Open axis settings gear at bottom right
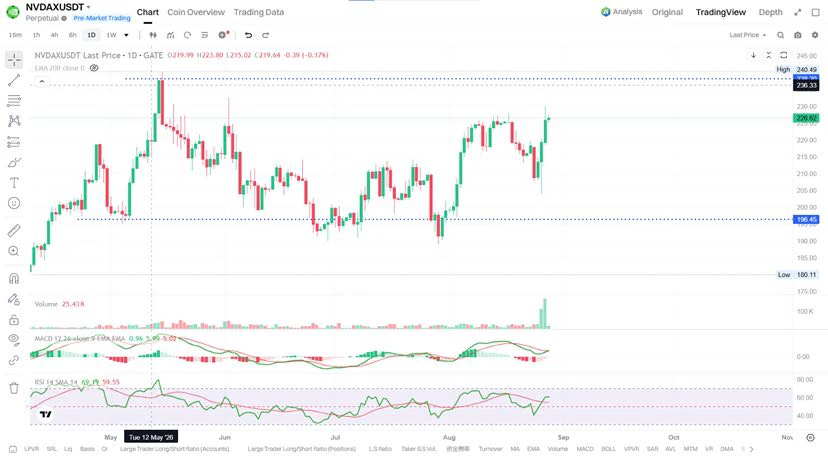Screen dimensions: 828x466 pyautogui.click(x=811, y=437)
